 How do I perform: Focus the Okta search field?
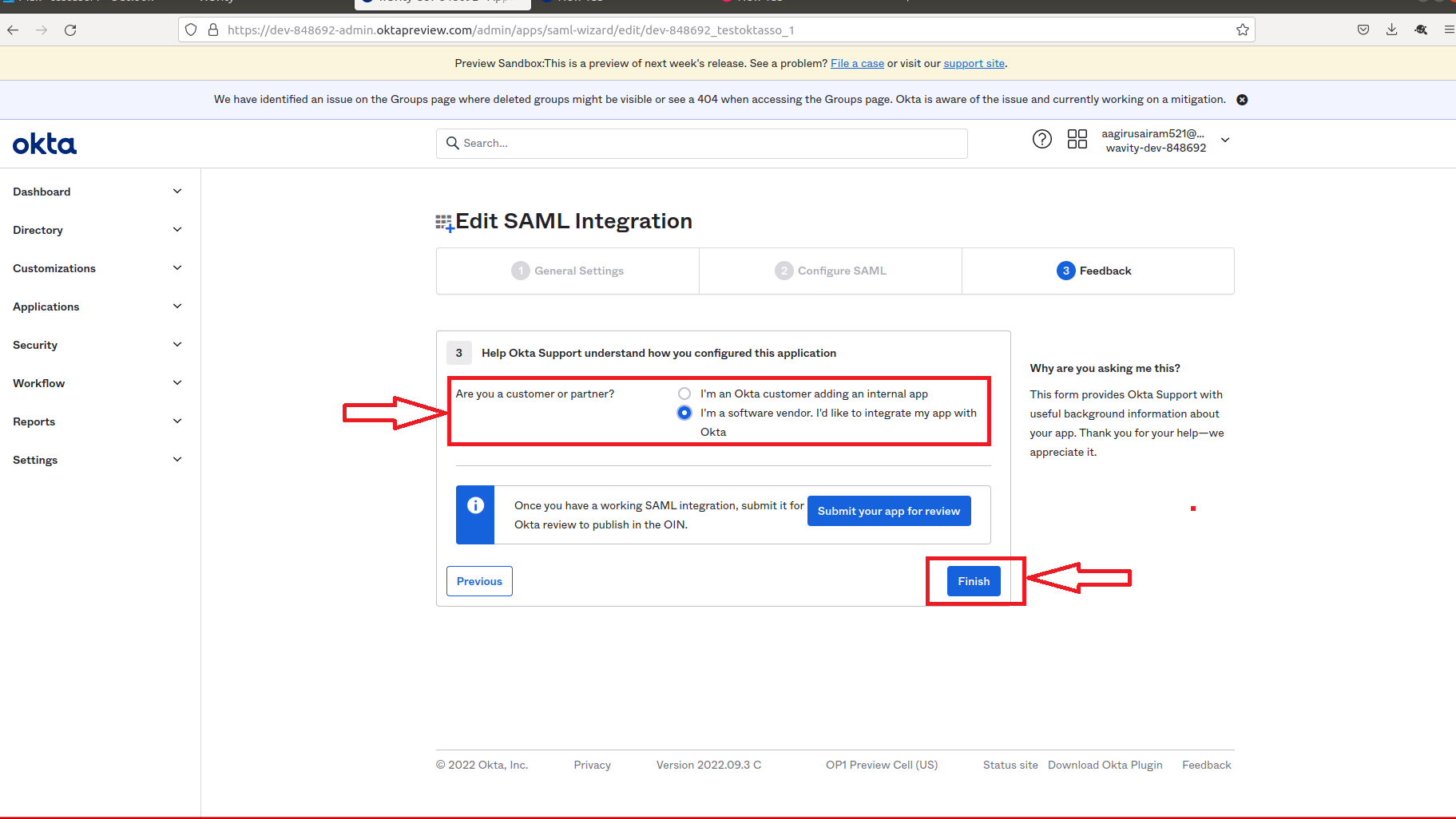tap(702, 143)
